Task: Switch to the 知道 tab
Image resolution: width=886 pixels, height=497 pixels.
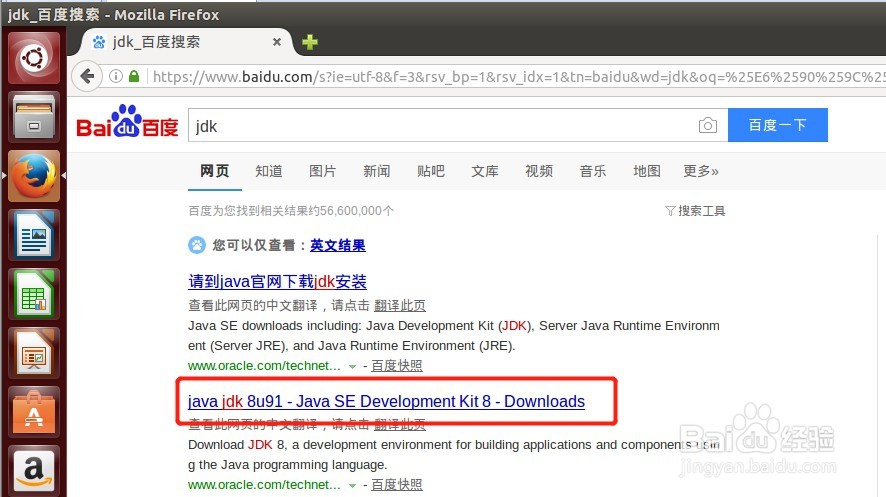Action: coord(268,171)
